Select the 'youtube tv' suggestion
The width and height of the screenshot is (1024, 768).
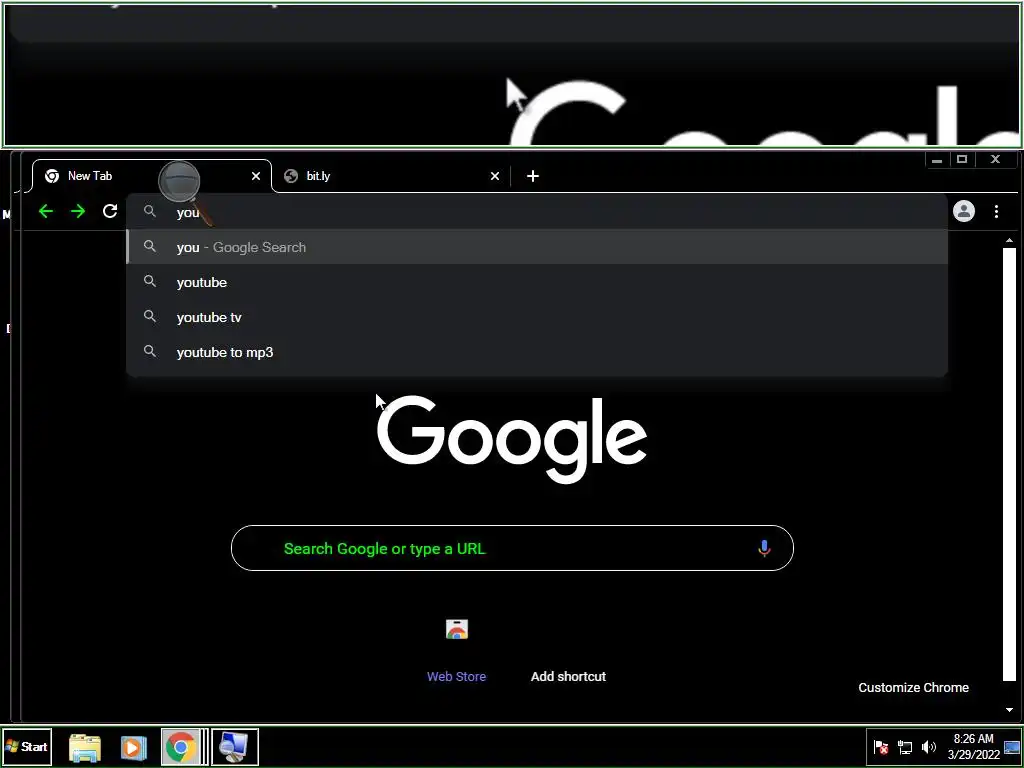537,317
